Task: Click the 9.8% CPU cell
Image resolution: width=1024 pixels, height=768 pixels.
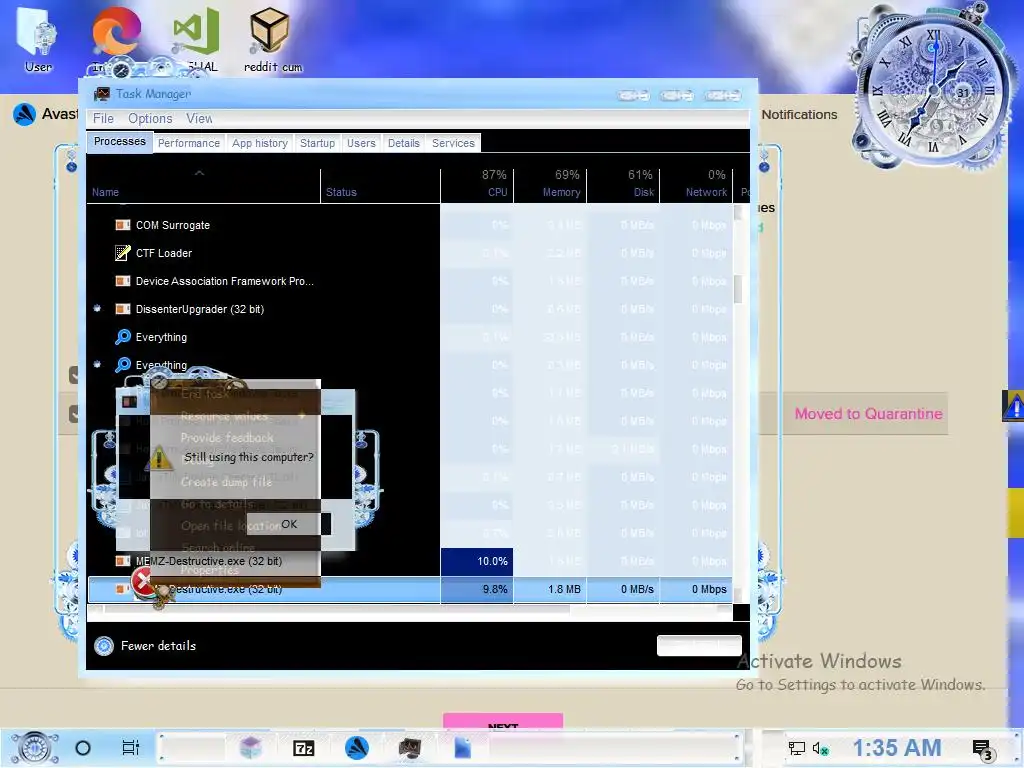Action: coord(477,589)
